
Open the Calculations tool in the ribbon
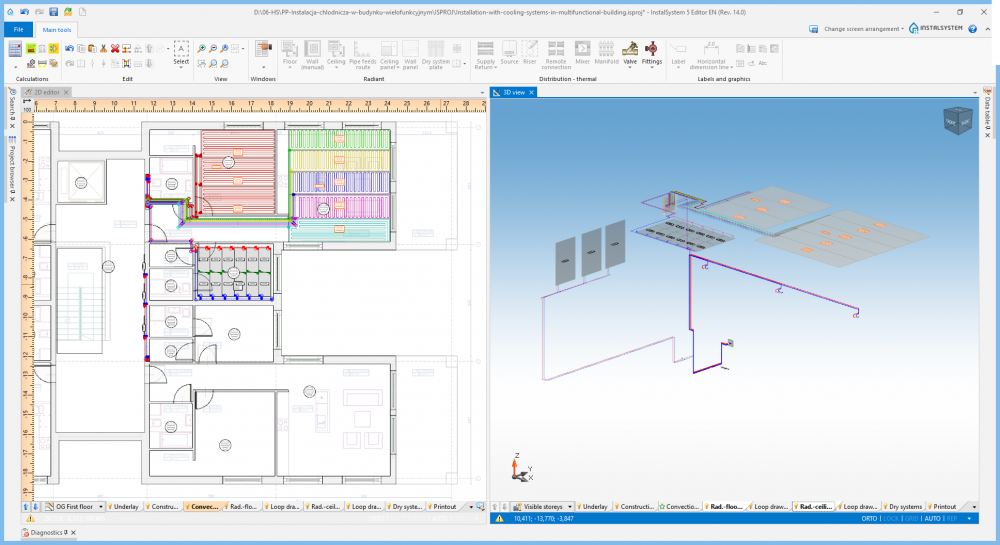[15, 49]
